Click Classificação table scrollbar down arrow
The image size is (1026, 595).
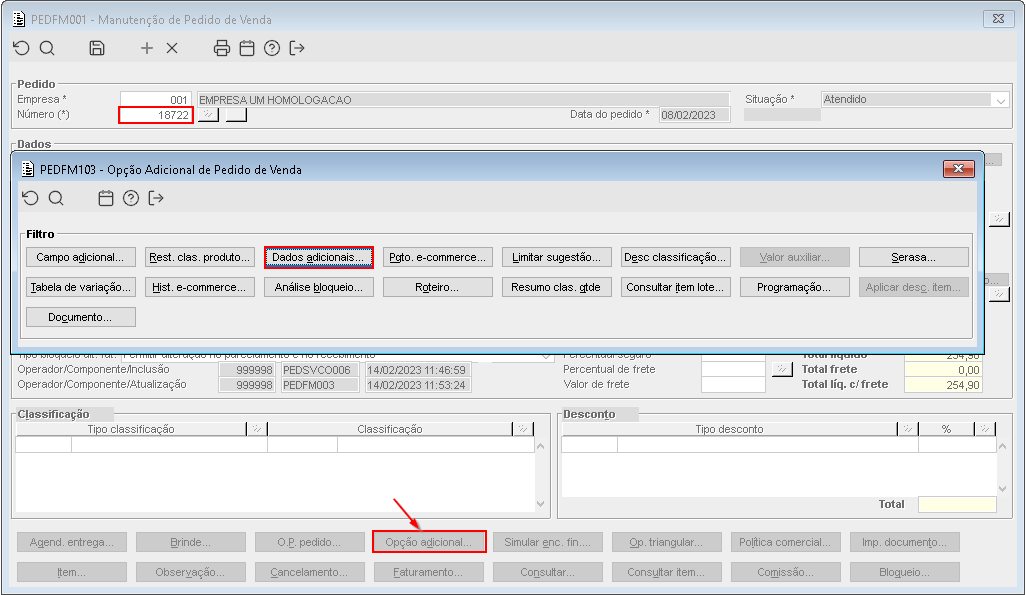pos(540,503)
